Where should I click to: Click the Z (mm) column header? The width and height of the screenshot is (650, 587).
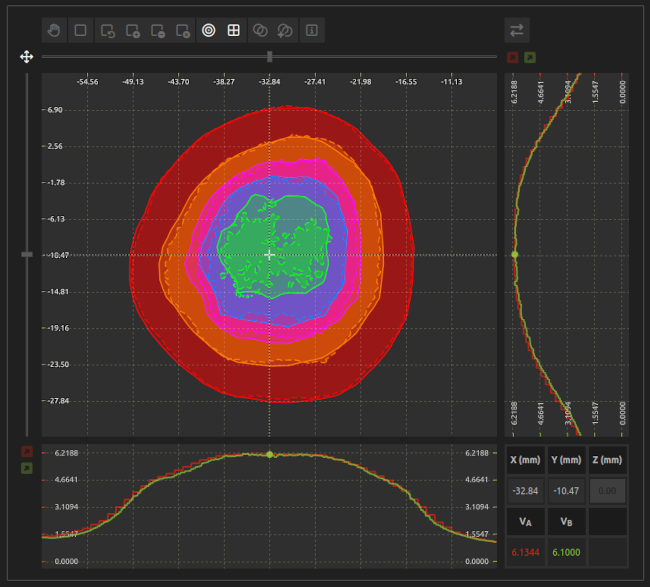click(607, 460)
